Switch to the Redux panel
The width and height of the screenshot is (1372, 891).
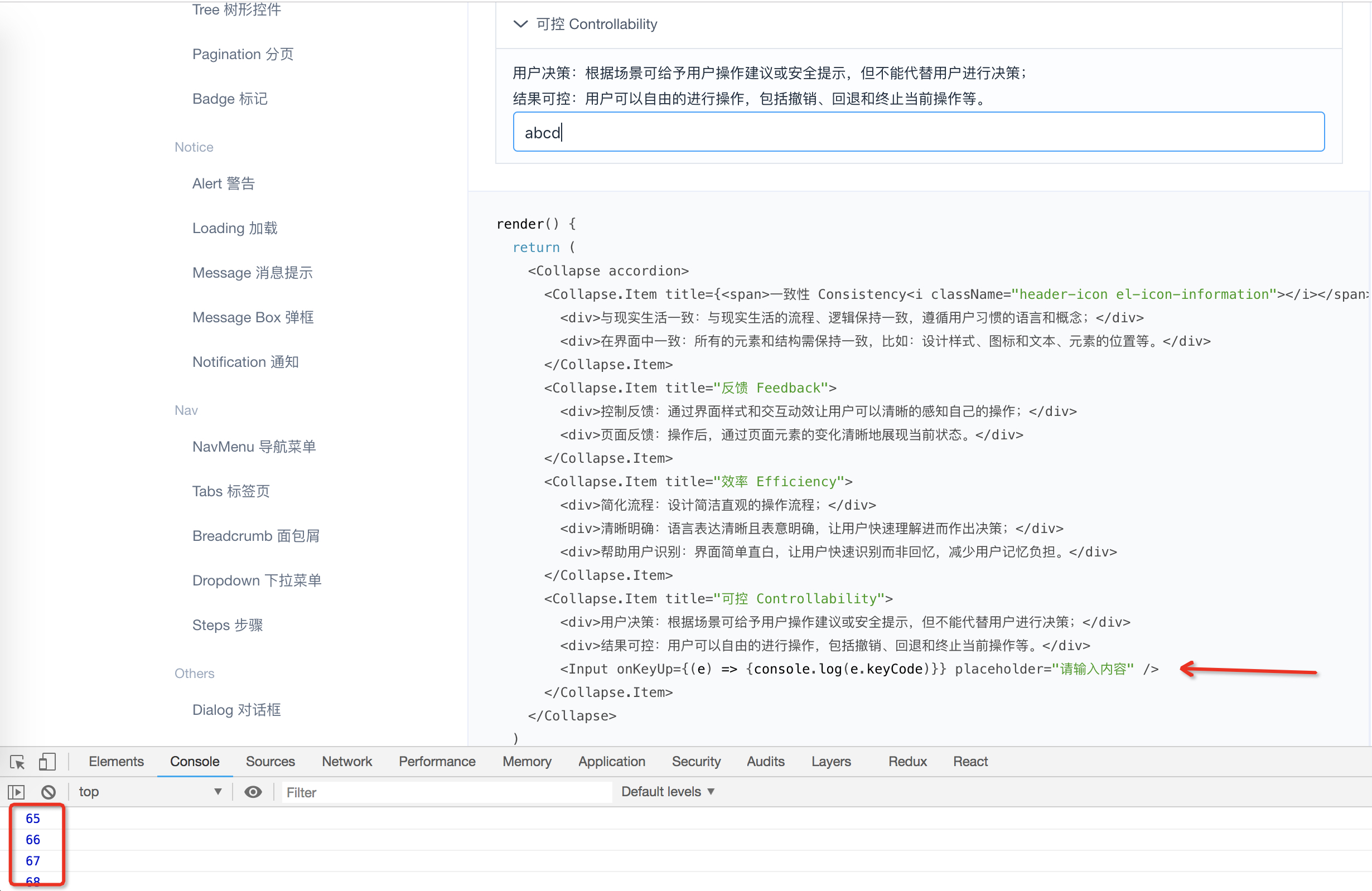[907, 761]
